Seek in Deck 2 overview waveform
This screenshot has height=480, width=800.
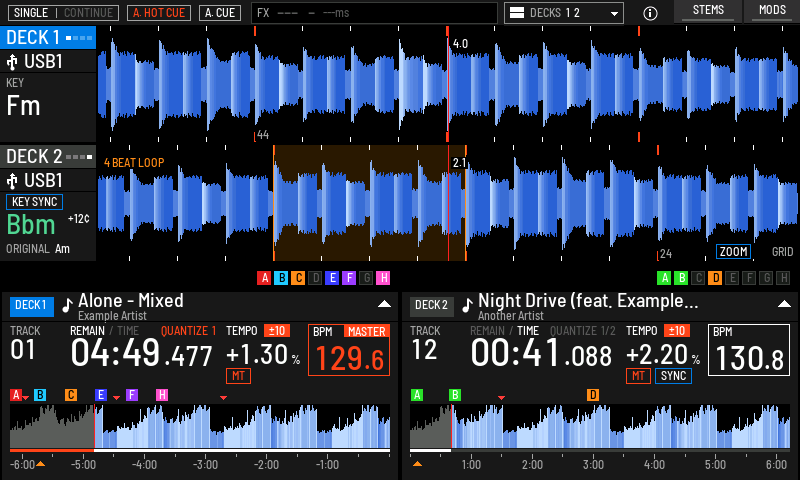point(600,426)
